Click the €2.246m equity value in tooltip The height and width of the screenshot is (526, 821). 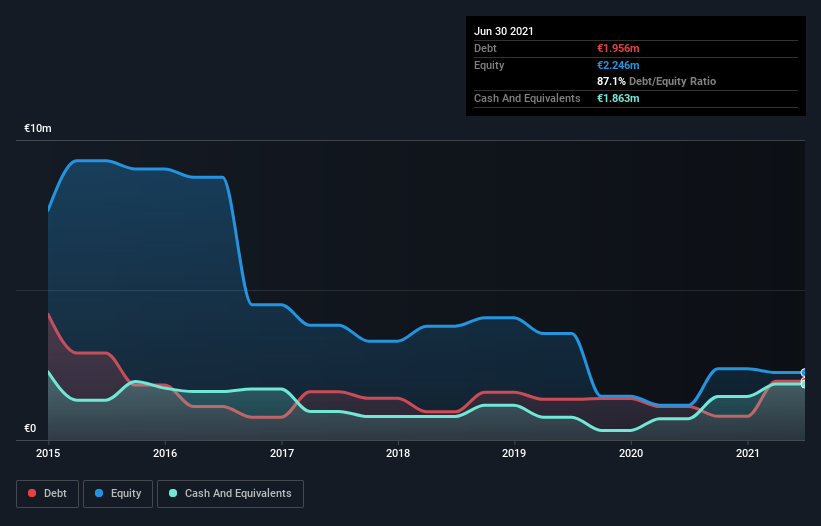[618, 65]
